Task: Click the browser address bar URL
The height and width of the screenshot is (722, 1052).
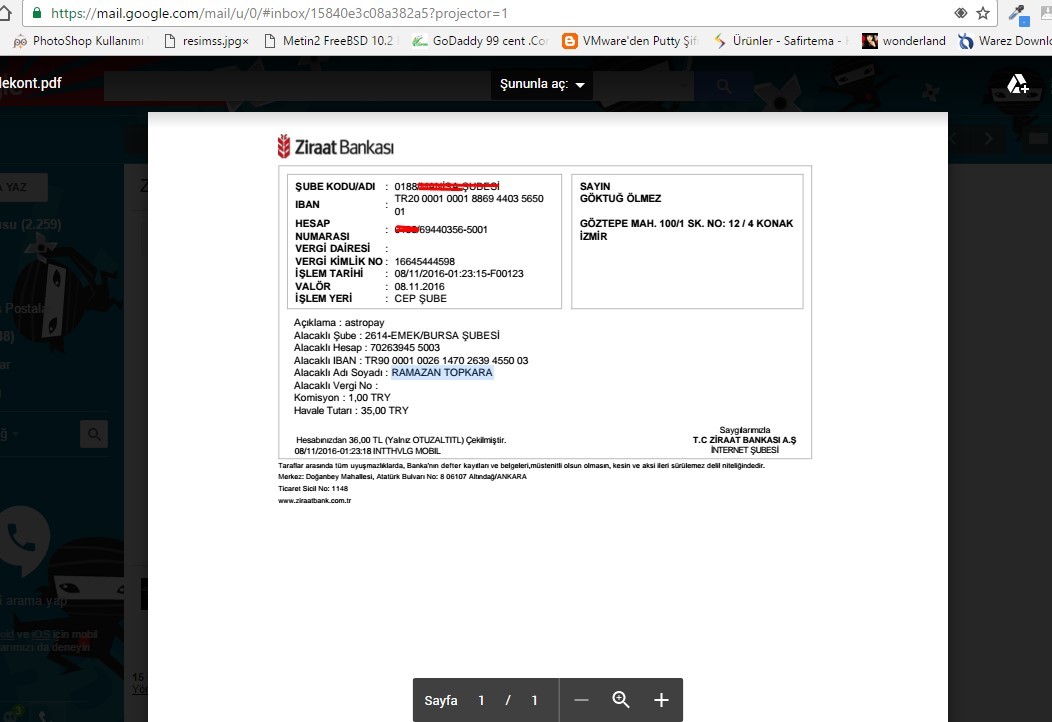Action: [x=279, y=13]
